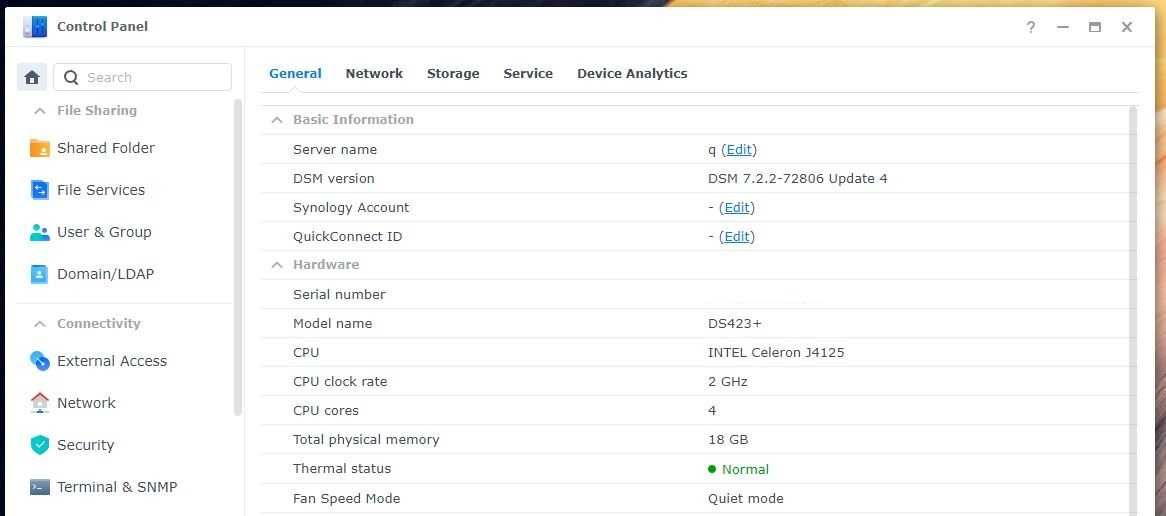The height and width of the screenshot is (516, 1166).
Task: Click the Fan Speed Mode label
Action: [x=347, y=498]
